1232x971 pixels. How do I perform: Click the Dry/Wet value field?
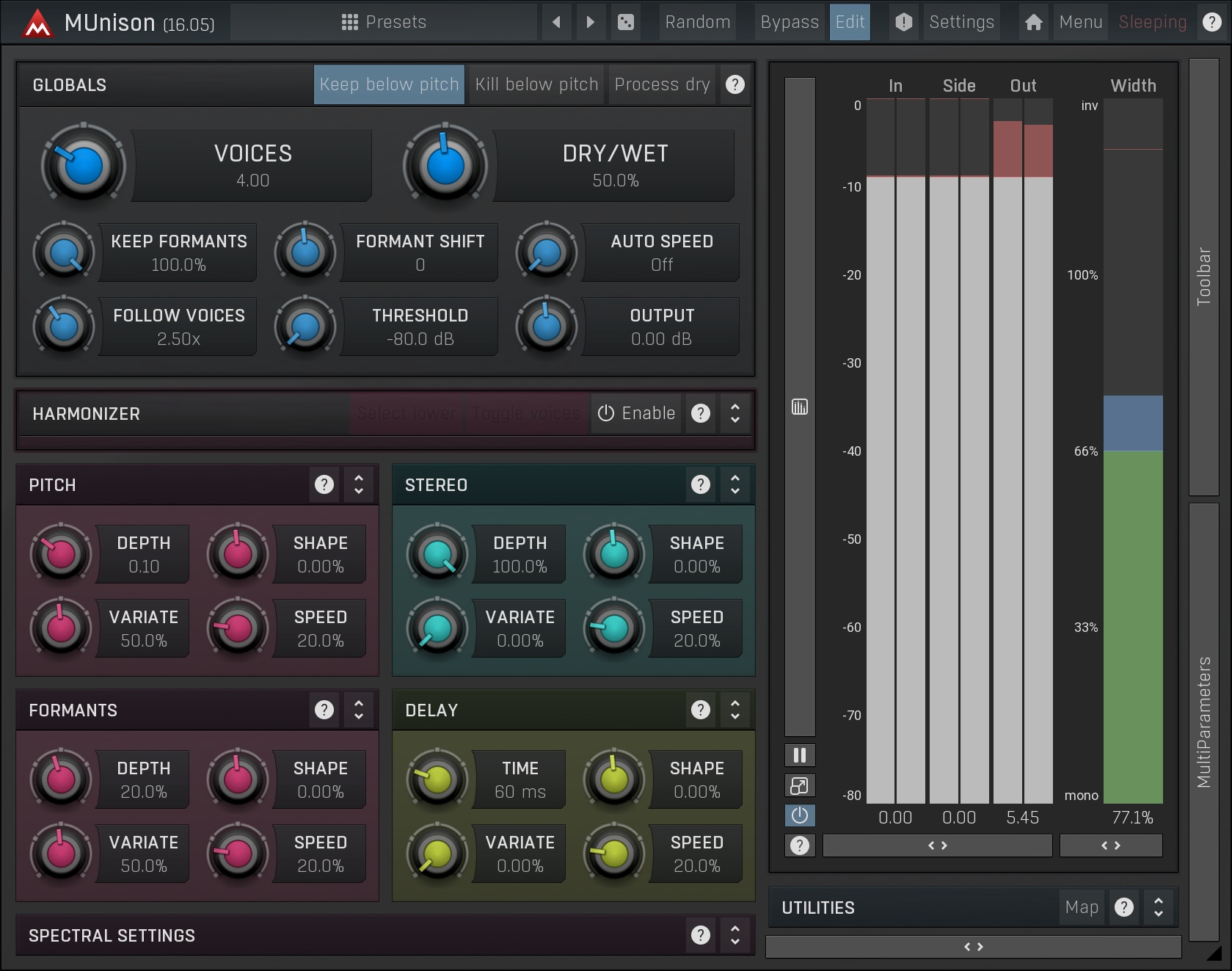615,166
